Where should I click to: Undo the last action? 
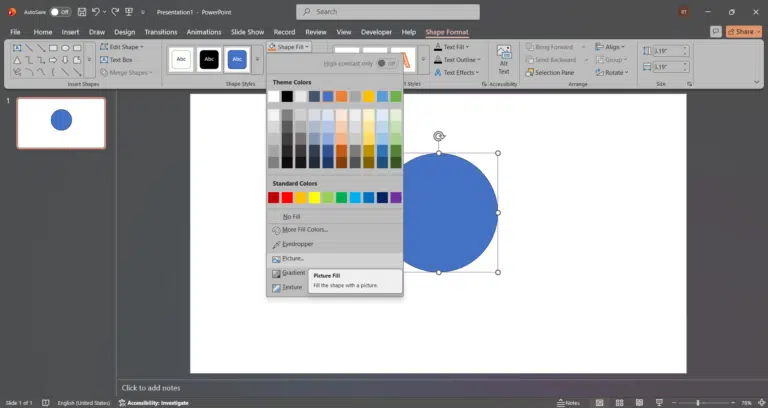96,12
